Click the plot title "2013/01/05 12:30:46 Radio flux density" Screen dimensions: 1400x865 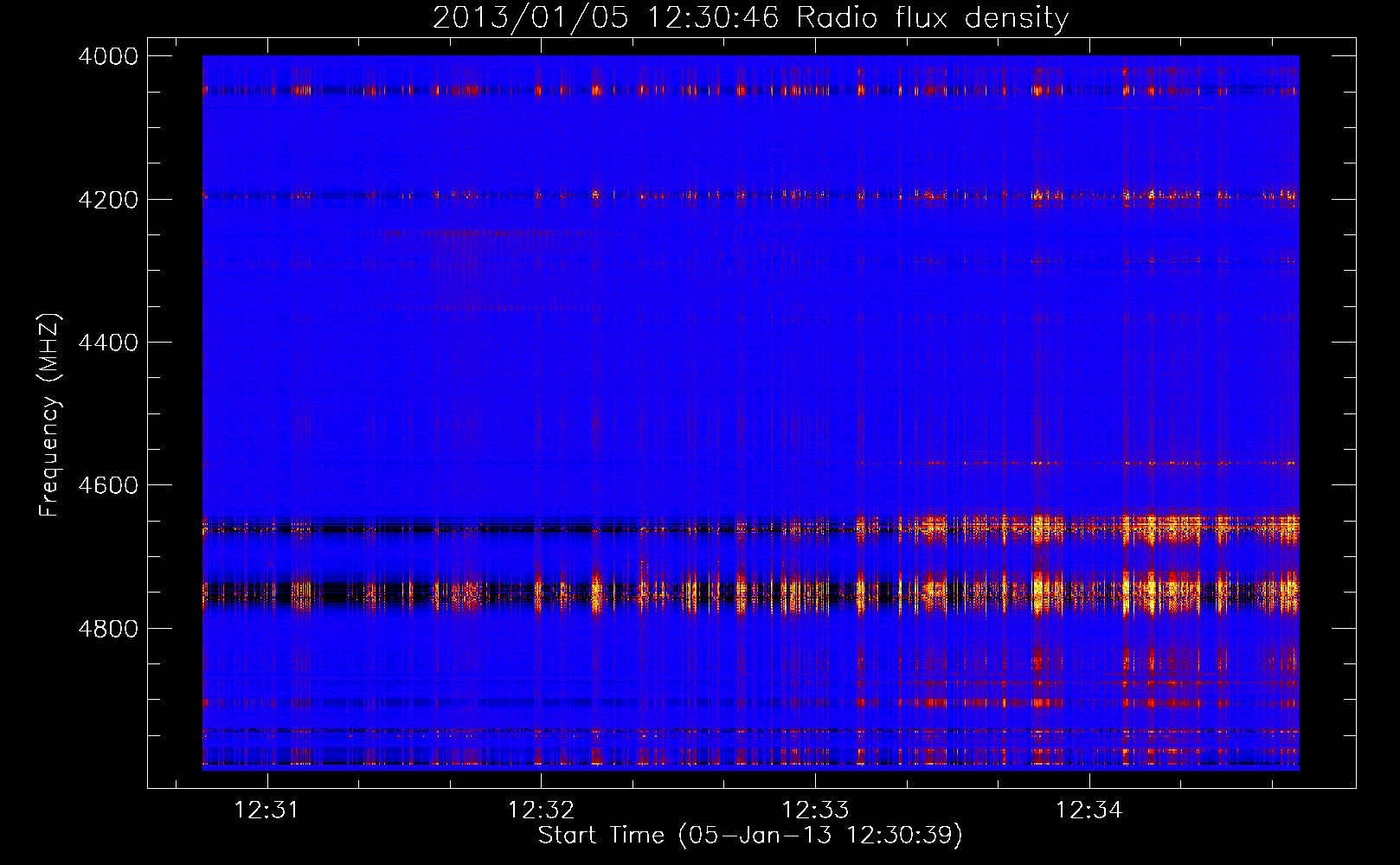pos(750,18)
